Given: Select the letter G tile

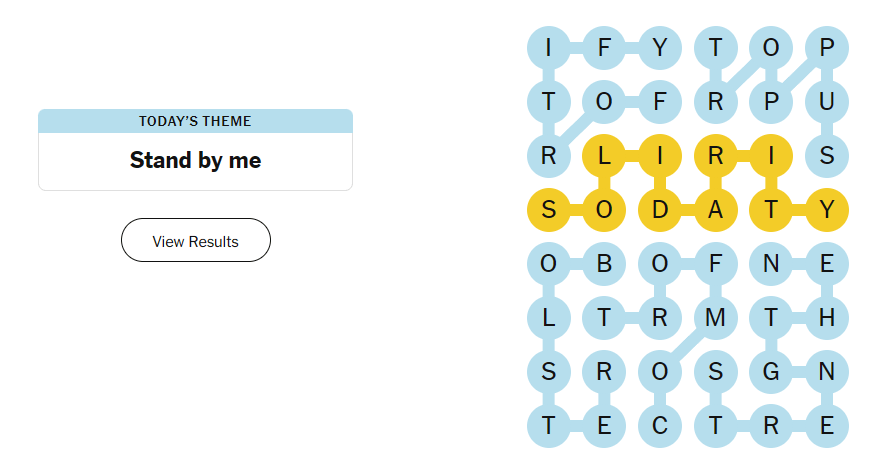Looking at the screenshot, I should (770, 372).
